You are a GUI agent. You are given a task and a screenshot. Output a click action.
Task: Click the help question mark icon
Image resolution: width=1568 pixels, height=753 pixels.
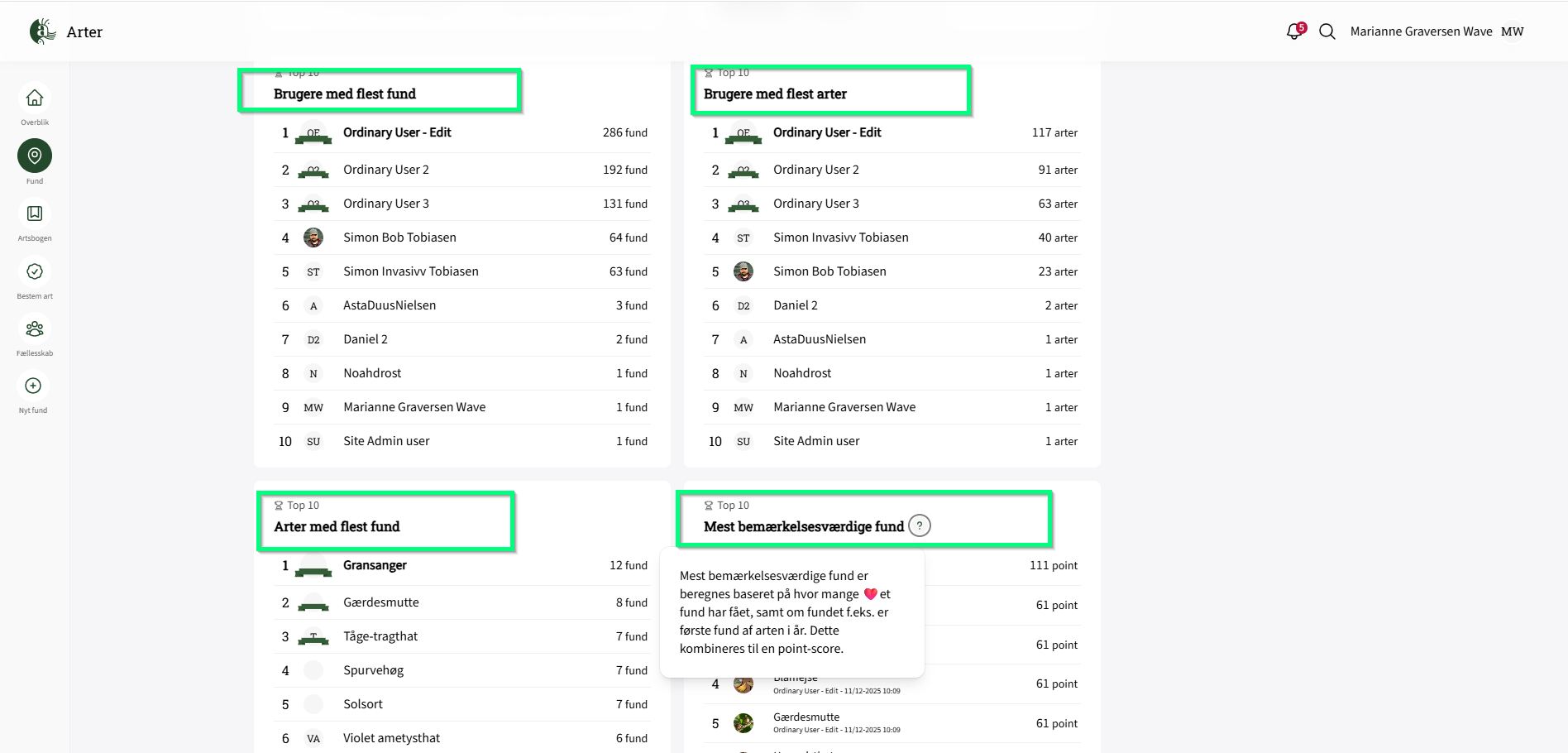920,525
